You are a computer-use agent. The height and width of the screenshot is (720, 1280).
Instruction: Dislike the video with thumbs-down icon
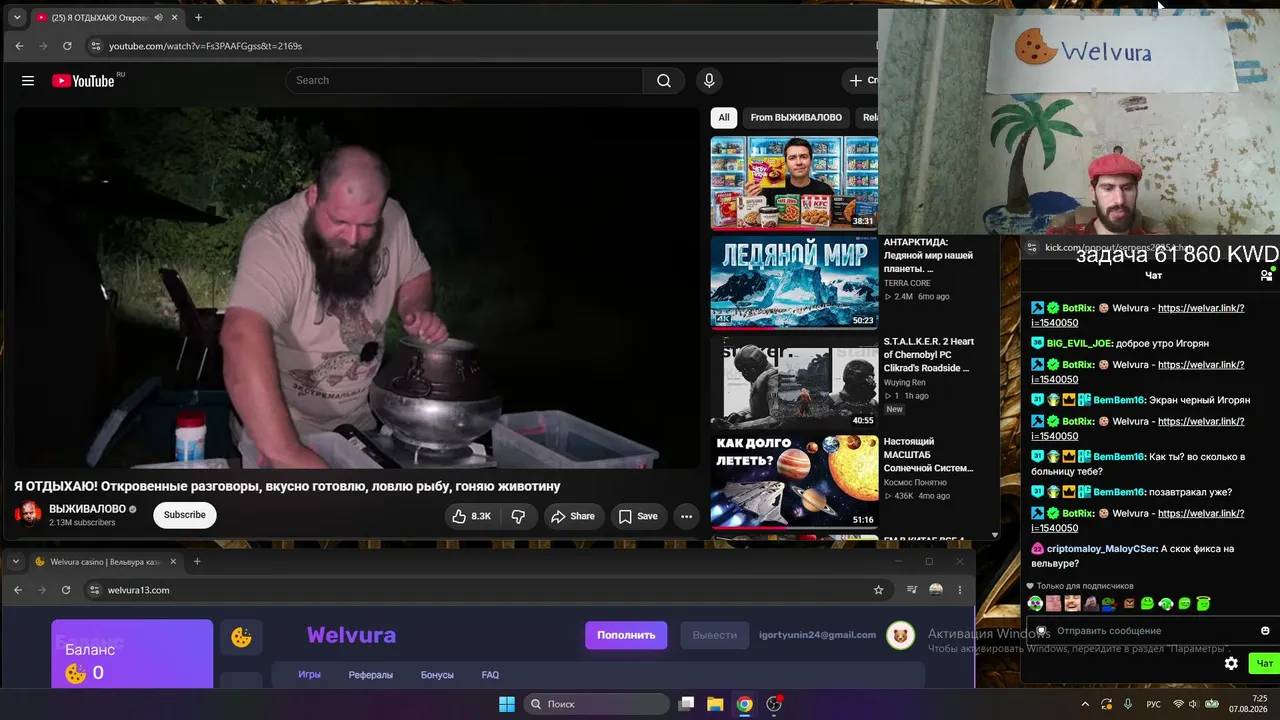point(518,516)
